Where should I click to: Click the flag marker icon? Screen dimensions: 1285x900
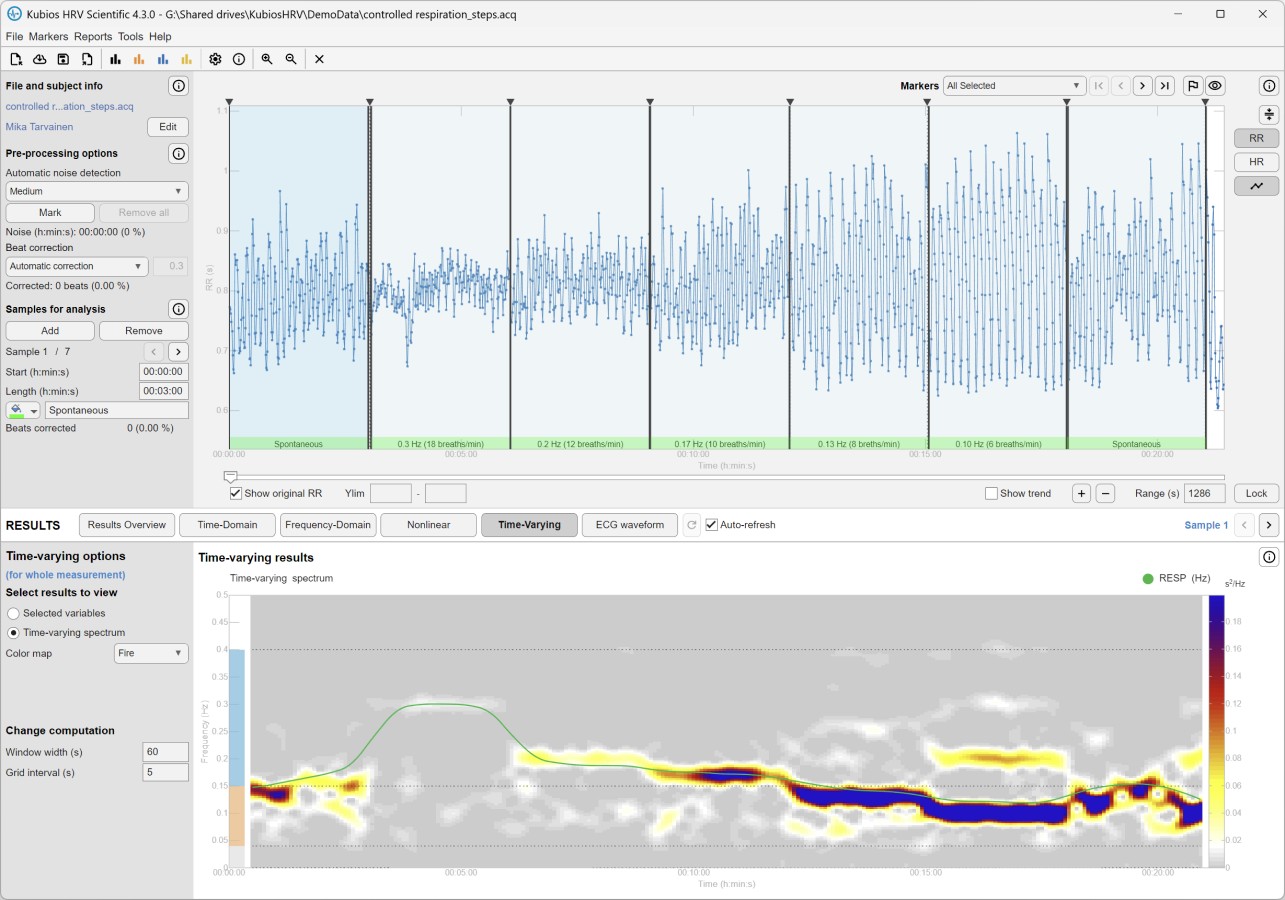(x=1193, y=86)
